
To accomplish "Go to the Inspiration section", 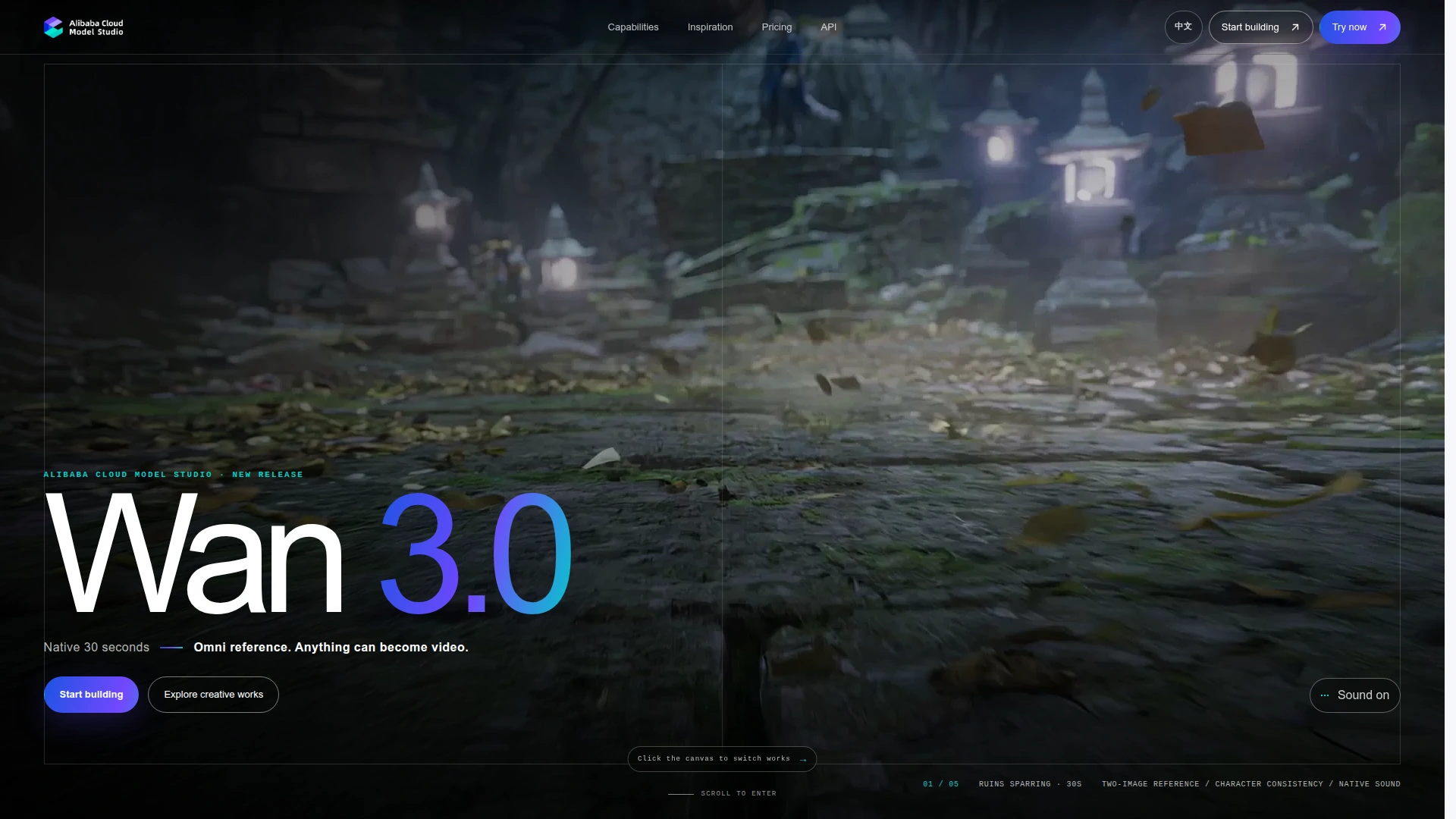I will pos(710,27).
